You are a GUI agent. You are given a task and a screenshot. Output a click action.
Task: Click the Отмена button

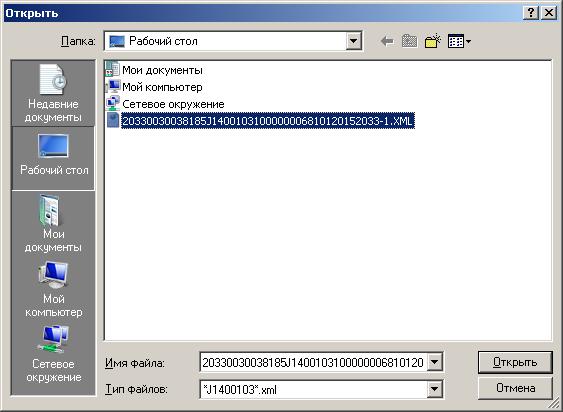[515, 388]
